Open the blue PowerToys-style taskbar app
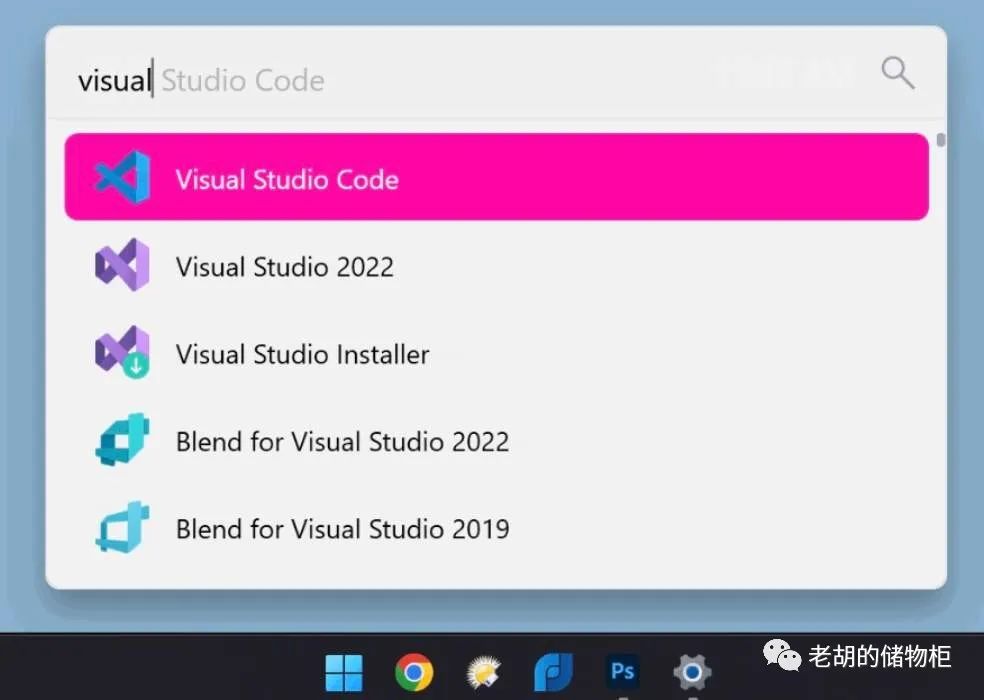This screenshot has width=984, height=700. coord(553,672)
